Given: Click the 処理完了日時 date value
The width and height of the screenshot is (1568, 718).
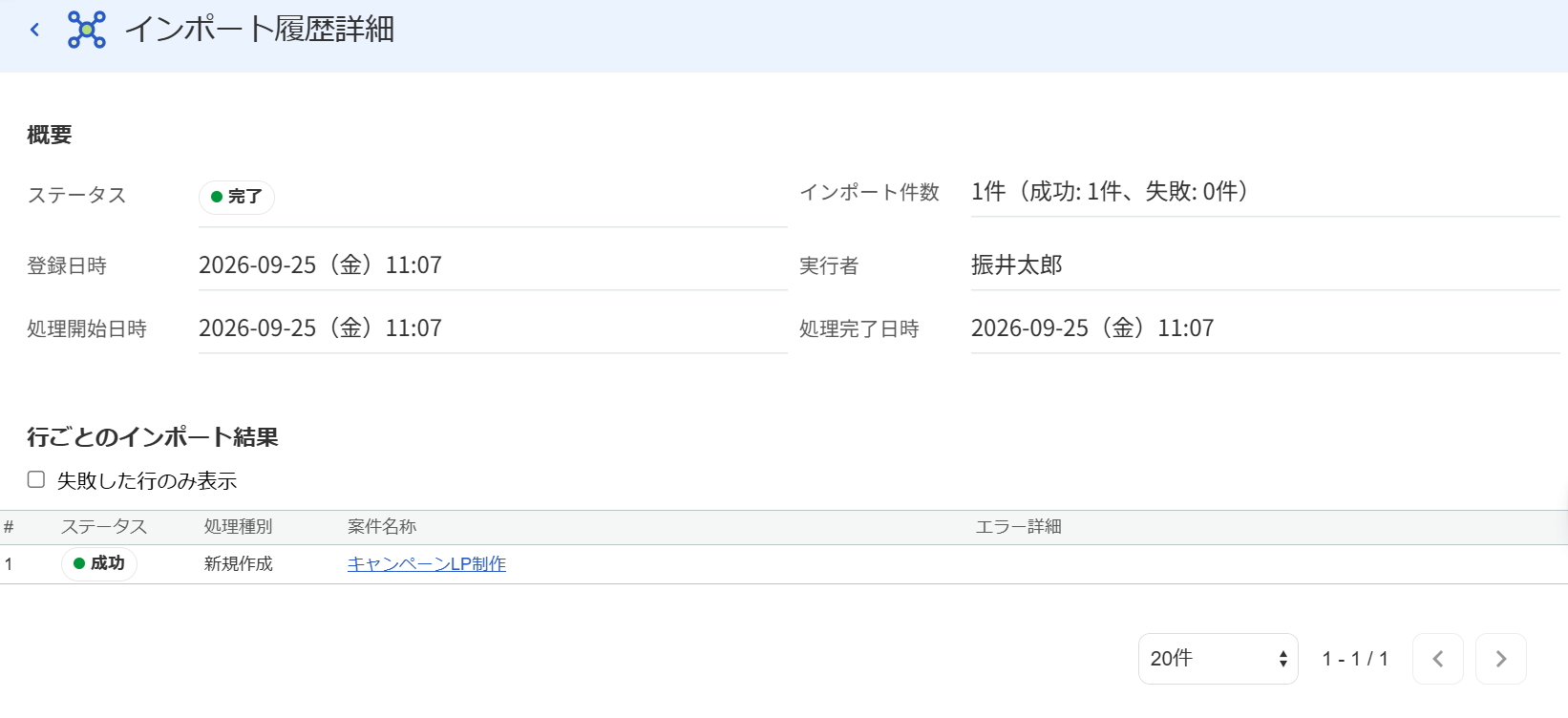Looking at the screenshot, I should pos(1092,327).
